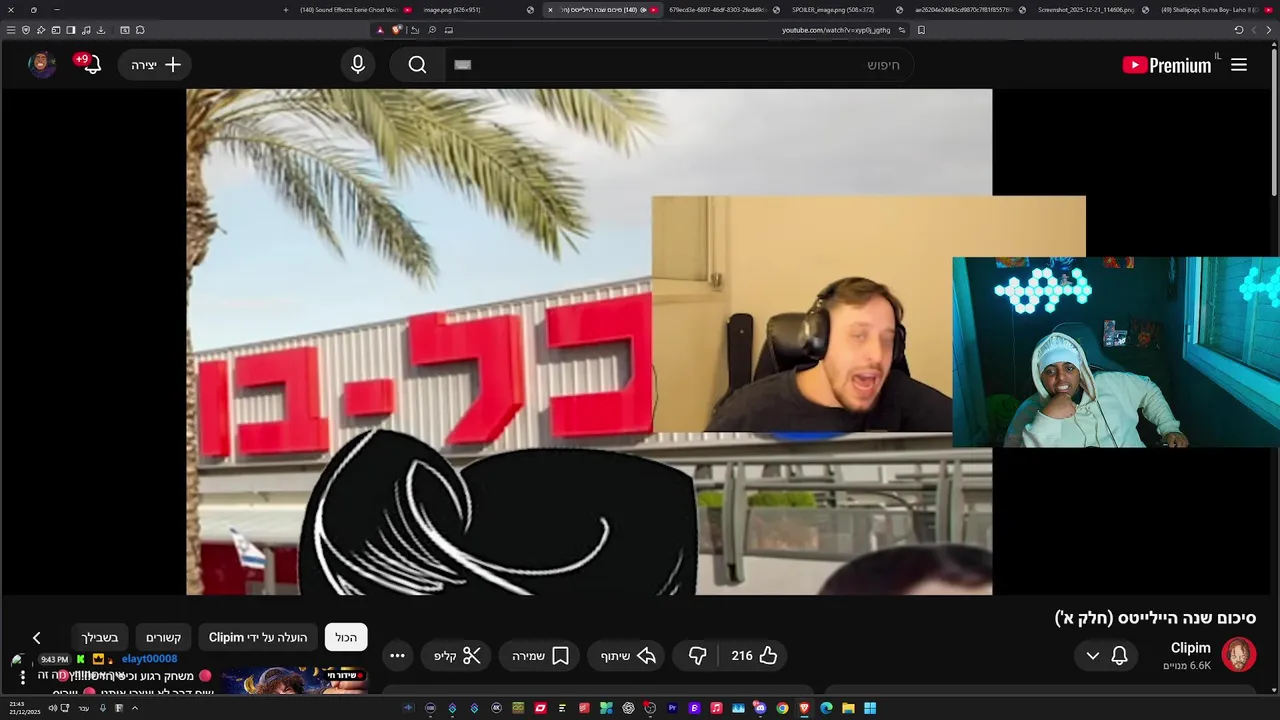Reload the page with the refresh icon
The width and height of the screenshot is (1280, 720).
tap(1238, 30)
